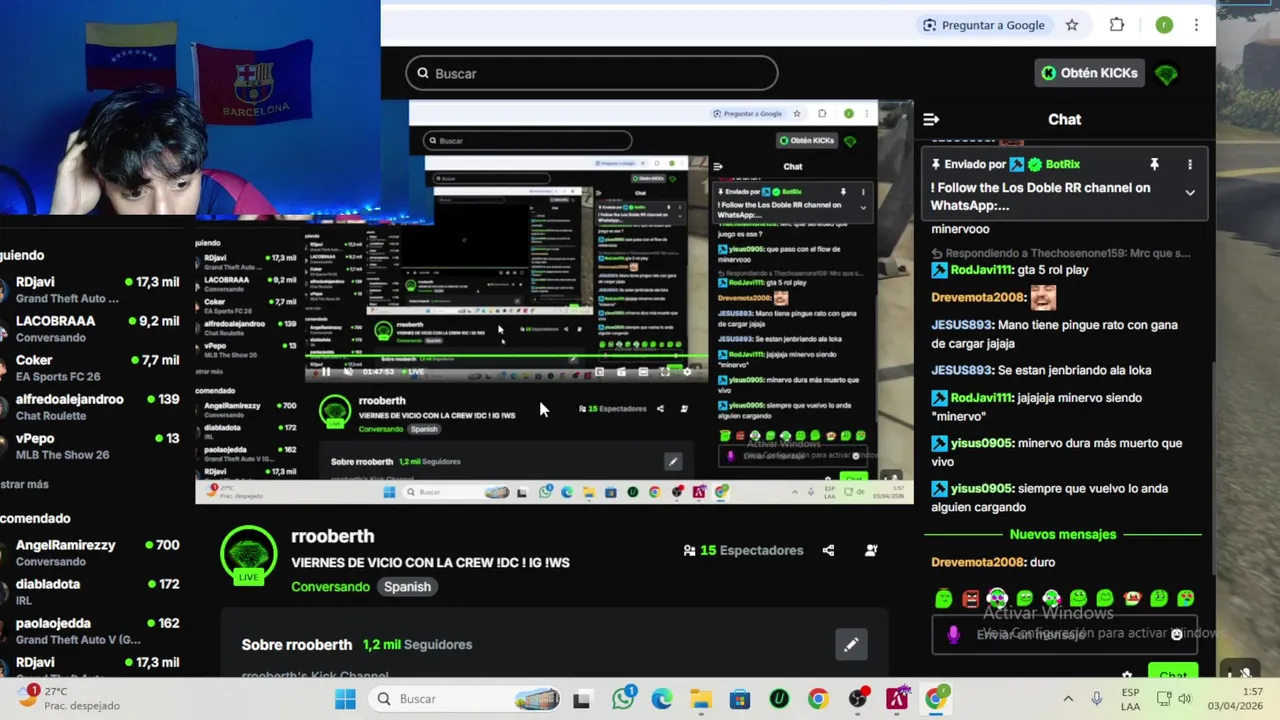The image size is (1280, 720).
Task: Open the green U app on the taskbar
Action: [x=779, y=699]
